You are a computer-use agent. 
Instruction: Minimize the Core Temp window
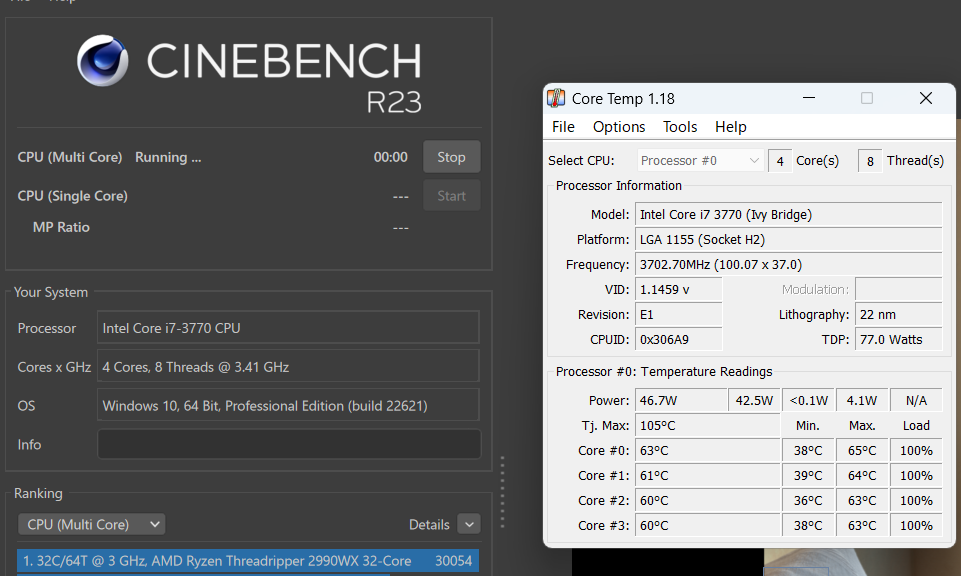(x=809, y=98)
